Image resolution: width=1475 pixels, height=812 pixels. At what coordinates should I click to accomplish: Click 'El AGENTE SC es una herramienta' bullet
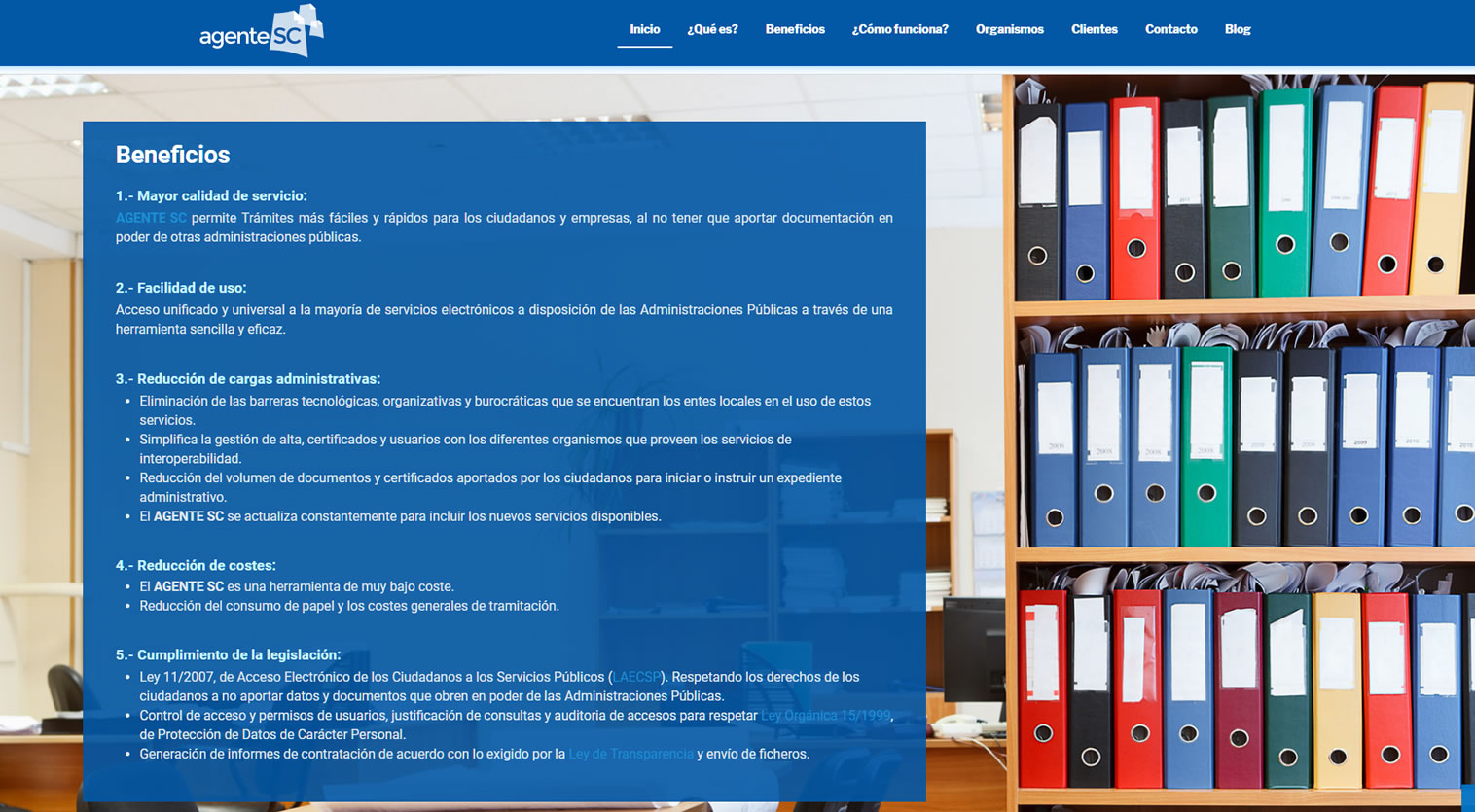pyautogui.click(x=297, y=586)
